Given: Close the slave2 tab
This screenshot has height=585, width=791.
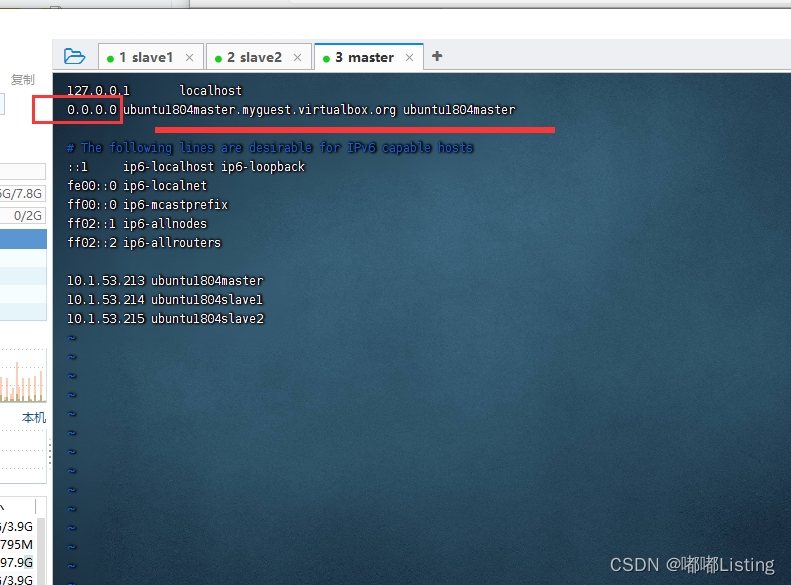Looking at the screenshot, I should click(298, 57).
